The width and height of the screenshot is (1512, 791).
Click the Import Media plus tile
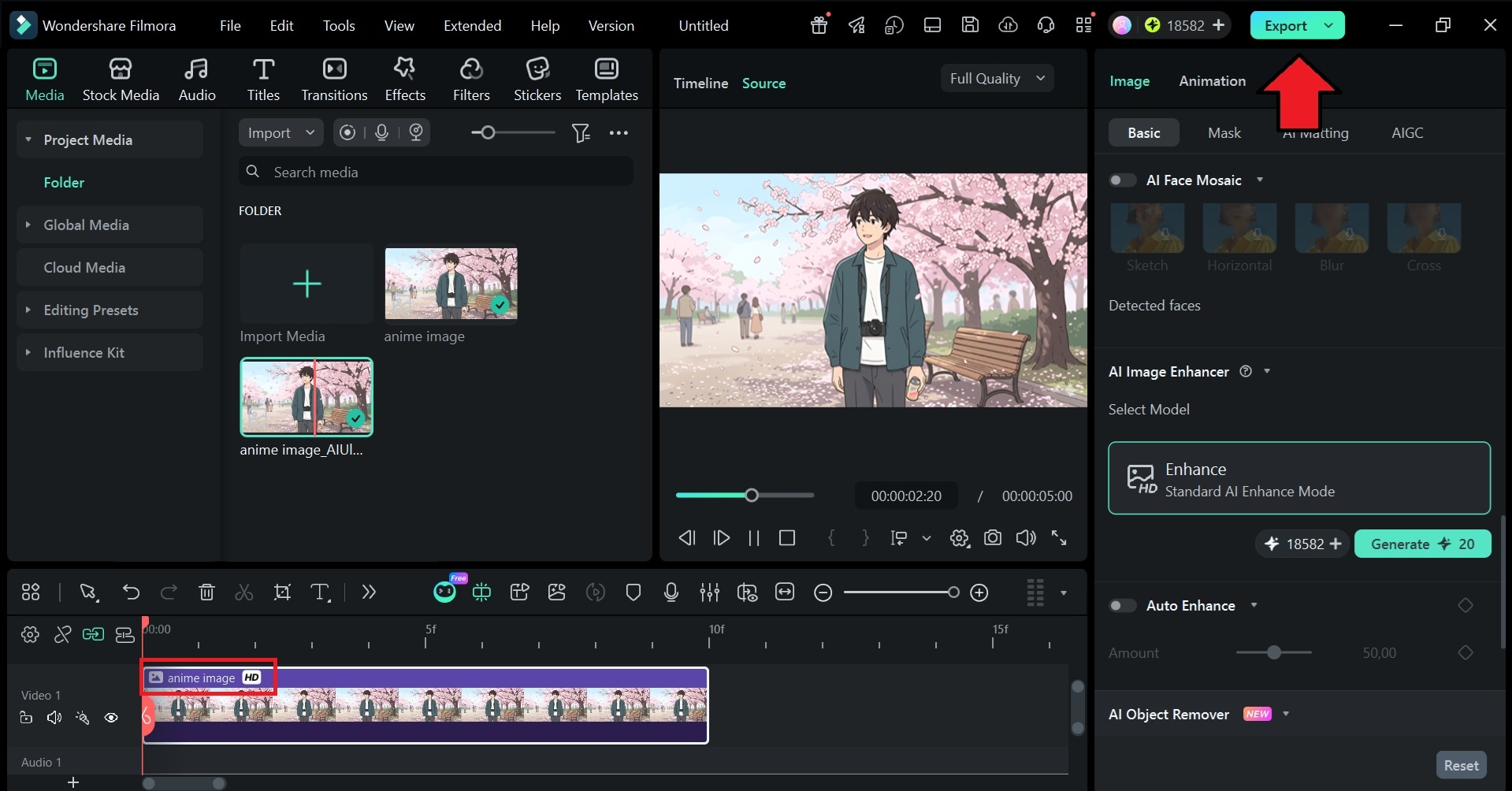click(306, 284)
